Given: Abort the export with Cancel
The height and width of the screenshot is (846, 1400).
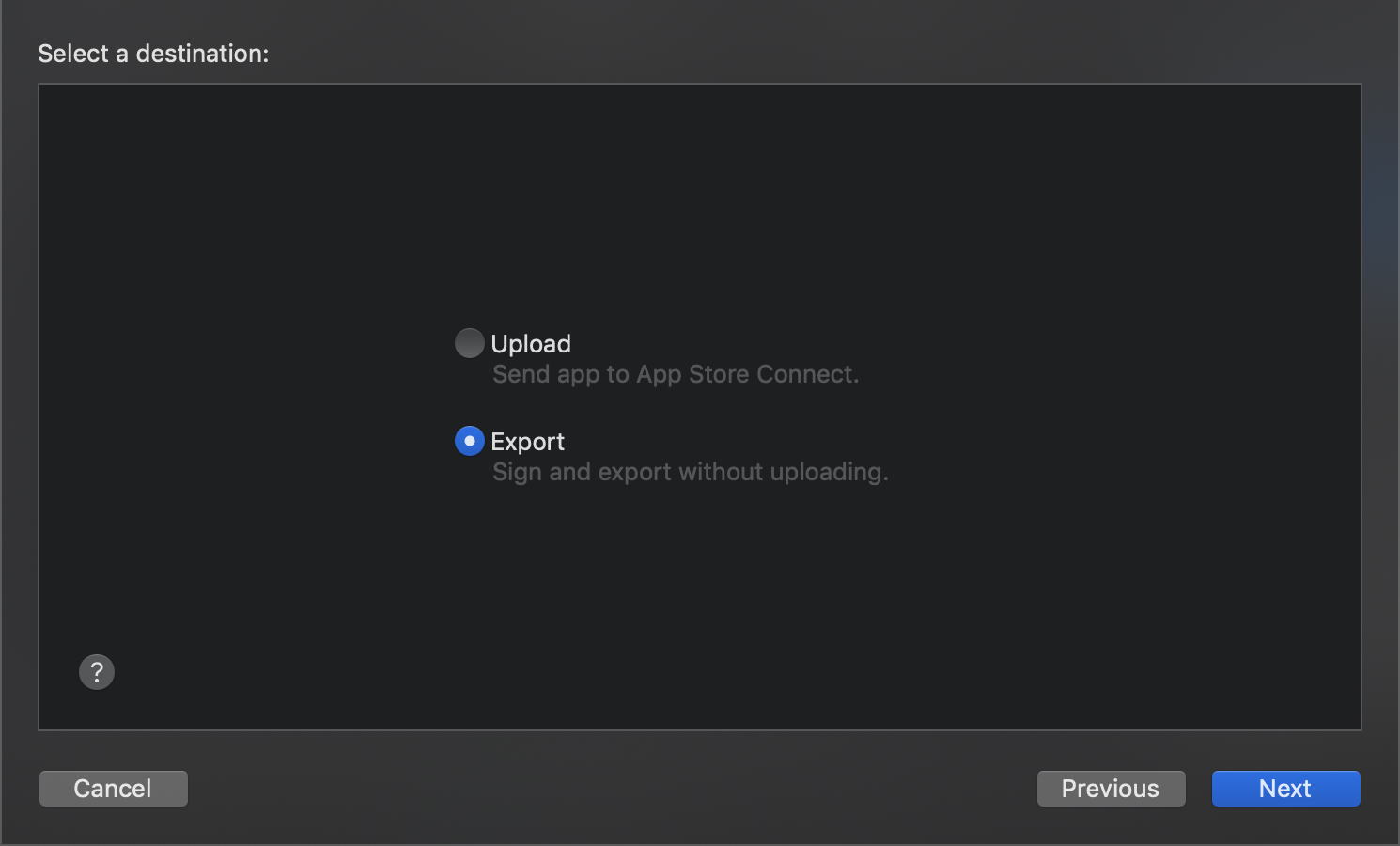Looking at the screenshot, I should click(x=113, y=789).
